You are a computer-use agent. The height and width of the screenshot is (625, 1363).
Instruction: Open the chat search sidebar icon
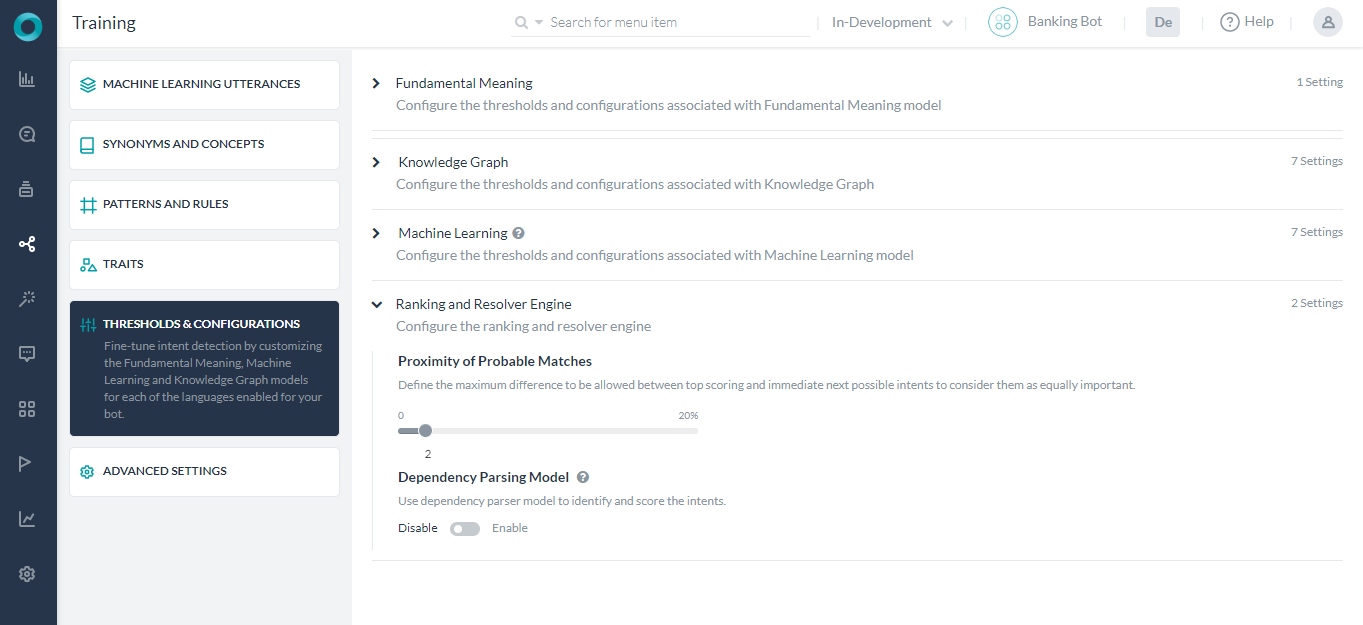point(27,134)
